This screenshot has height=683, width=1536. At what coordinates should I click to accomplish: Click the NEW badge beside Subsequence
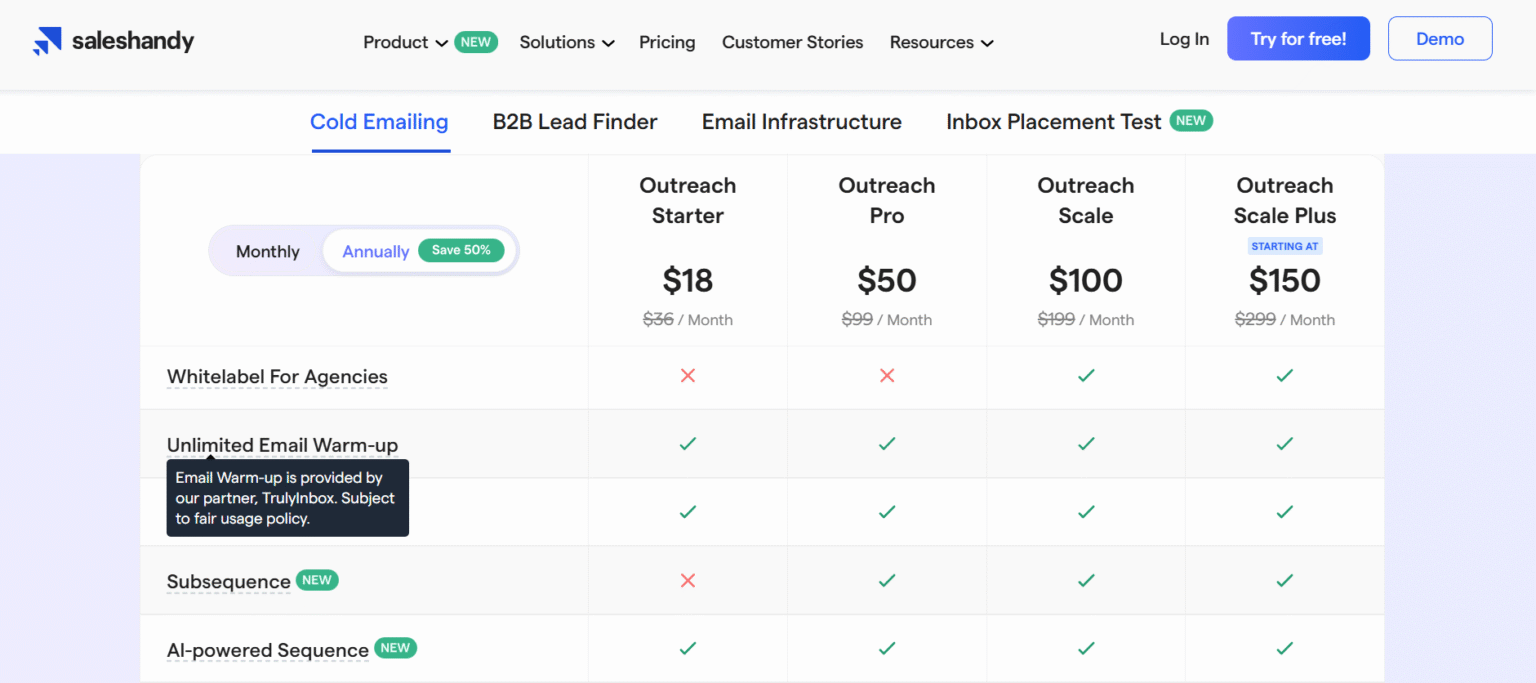317,580
